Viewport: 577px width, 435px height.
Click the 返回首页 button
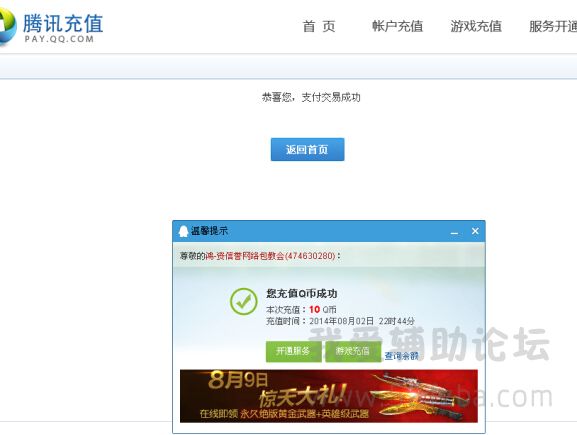(x=307, y=149)
